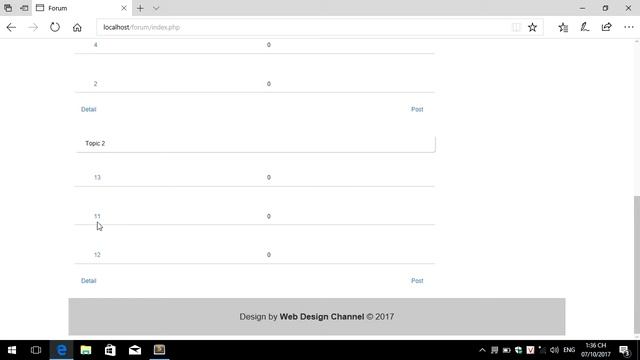The width and height of the screenshot is (640, 360).
Task: Open File Explorer from taskbar
Action: [x=86, y=350]
